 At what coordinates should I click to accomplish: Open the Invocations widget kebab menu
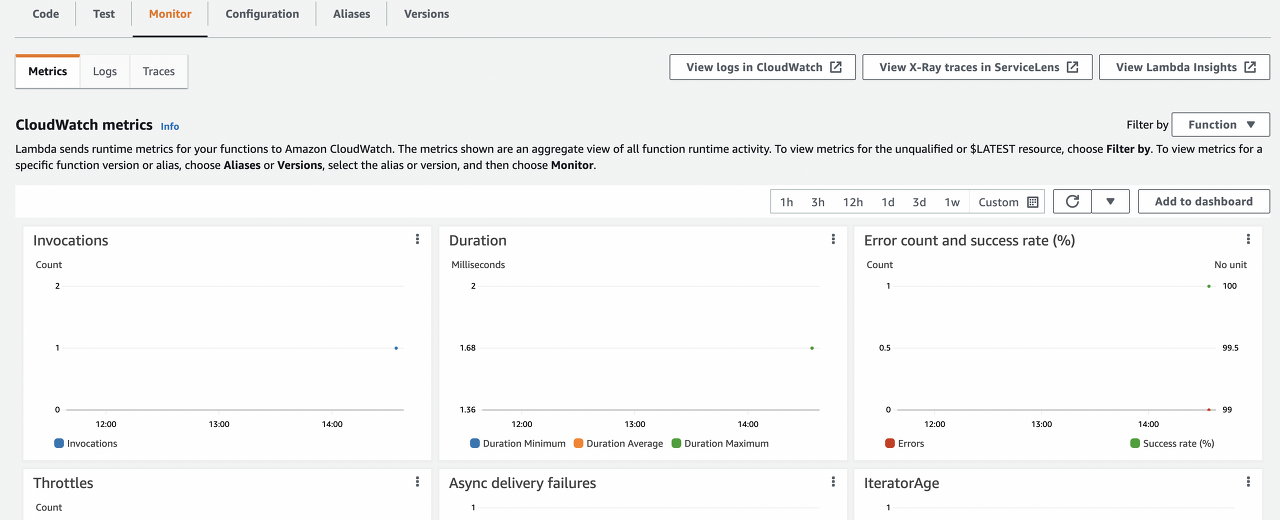click(x=417, y=239)
